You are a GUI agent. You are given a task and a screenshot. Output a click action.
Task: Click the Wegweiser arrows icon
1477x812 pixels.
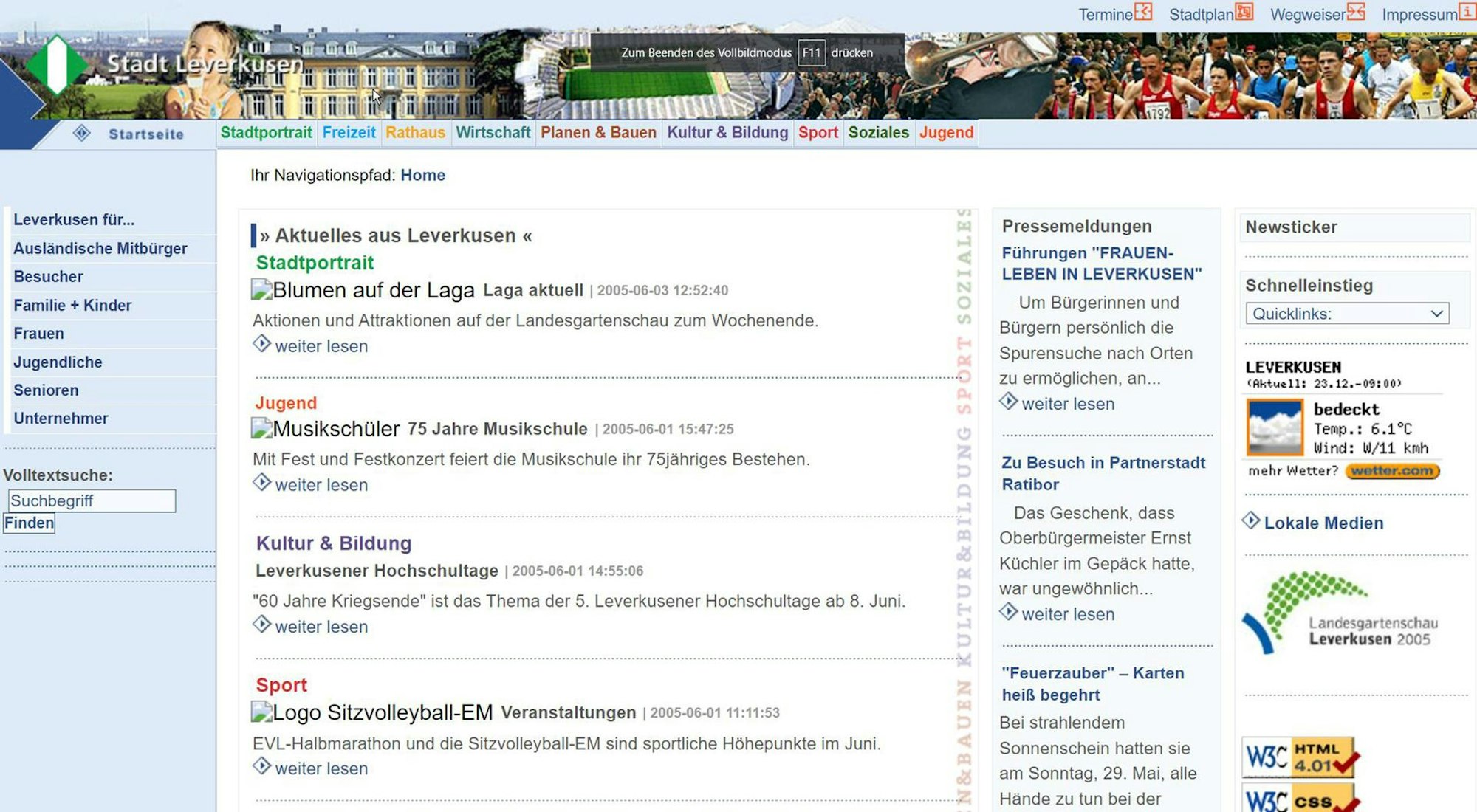coord(1356,12)
